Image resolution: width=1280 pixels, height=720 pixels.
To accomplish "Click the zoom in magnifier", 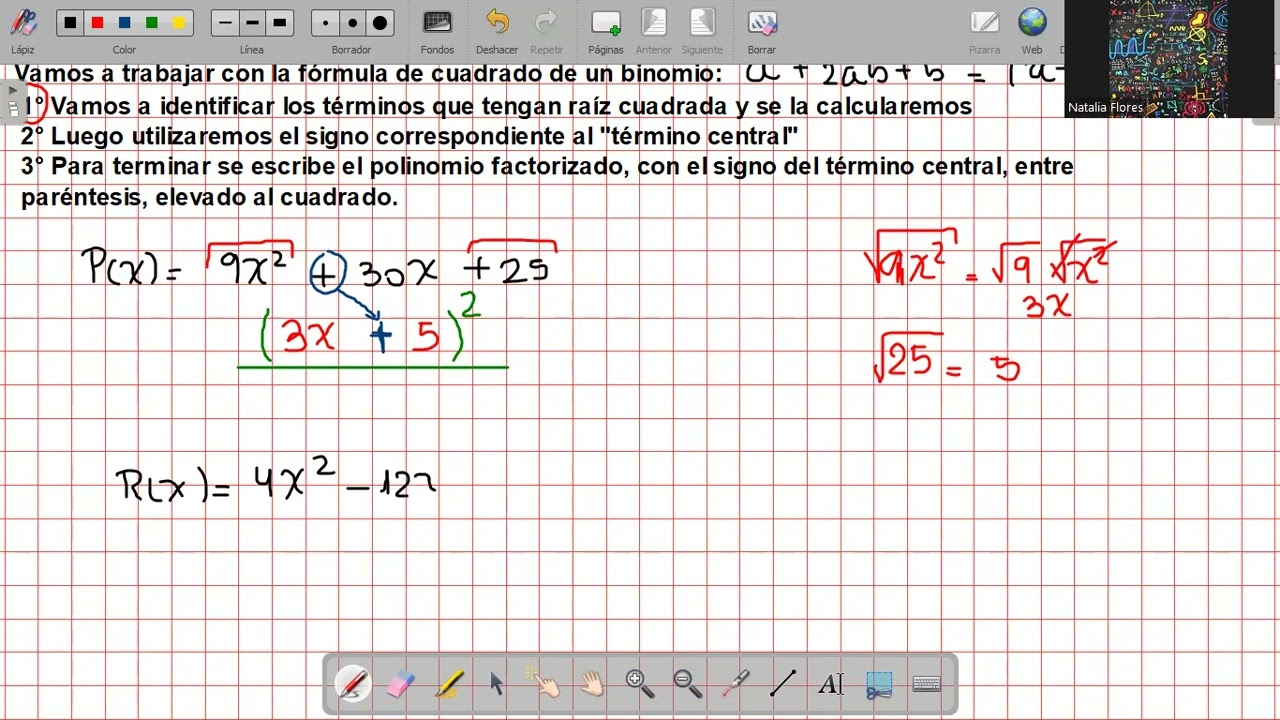I will click(x=639, y=683).
